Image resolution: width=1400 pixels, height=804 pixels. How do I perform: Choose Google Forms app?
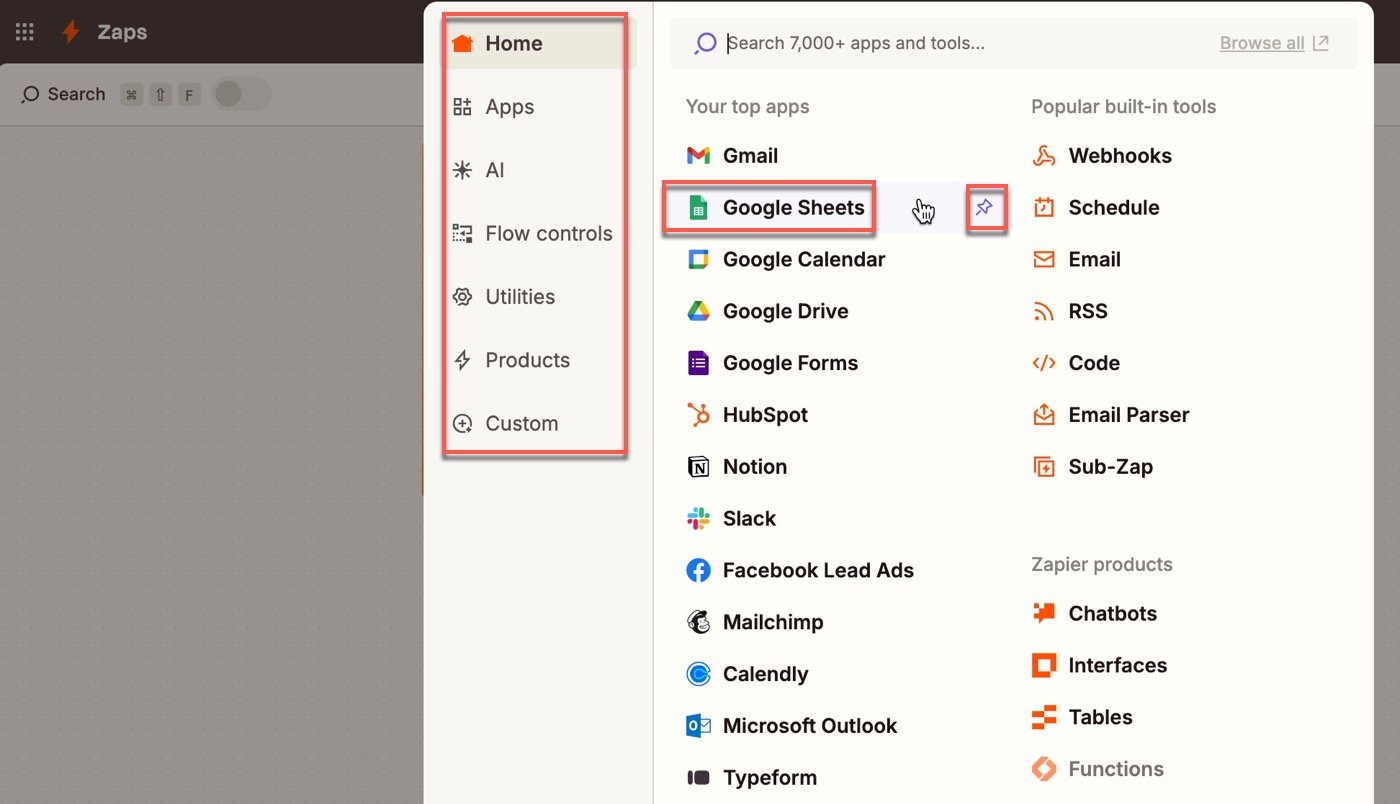[772, 363]
